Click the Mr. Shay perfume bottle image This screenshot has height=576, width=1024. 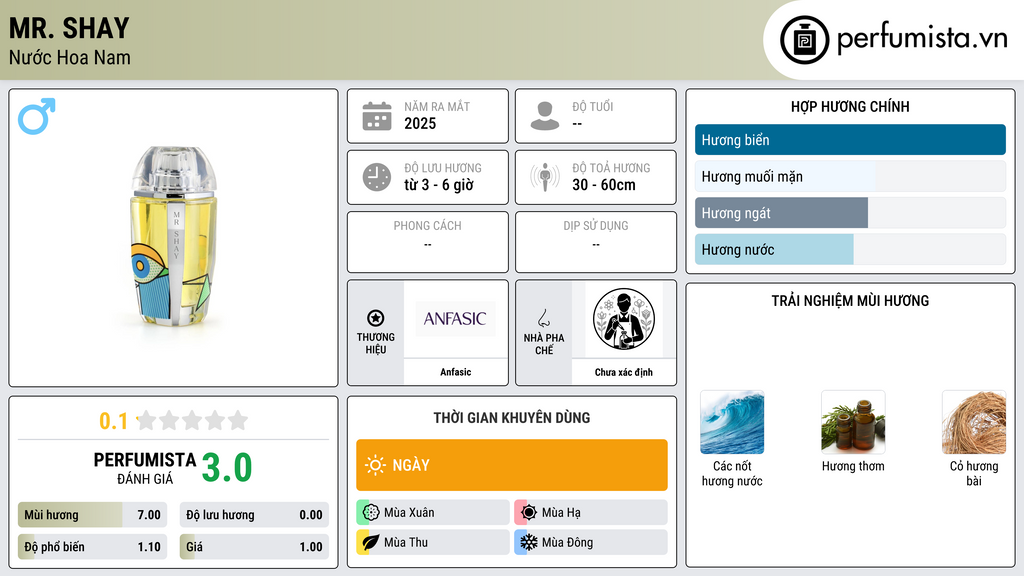tap(174, 236)
